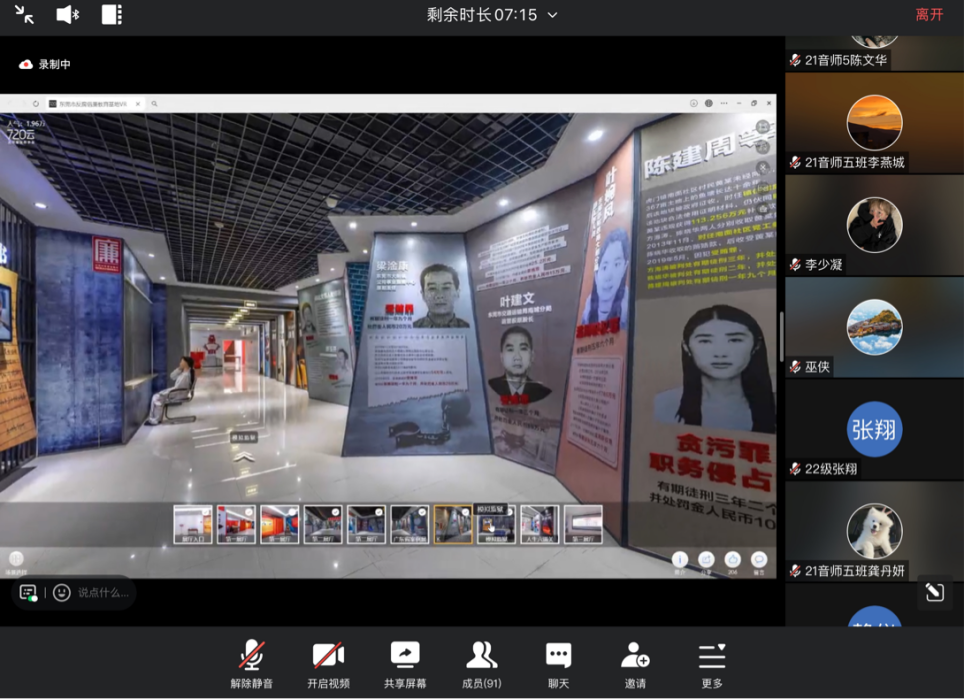Click the tour share 分享 icon
964x699 pixels.
[706, 562]
